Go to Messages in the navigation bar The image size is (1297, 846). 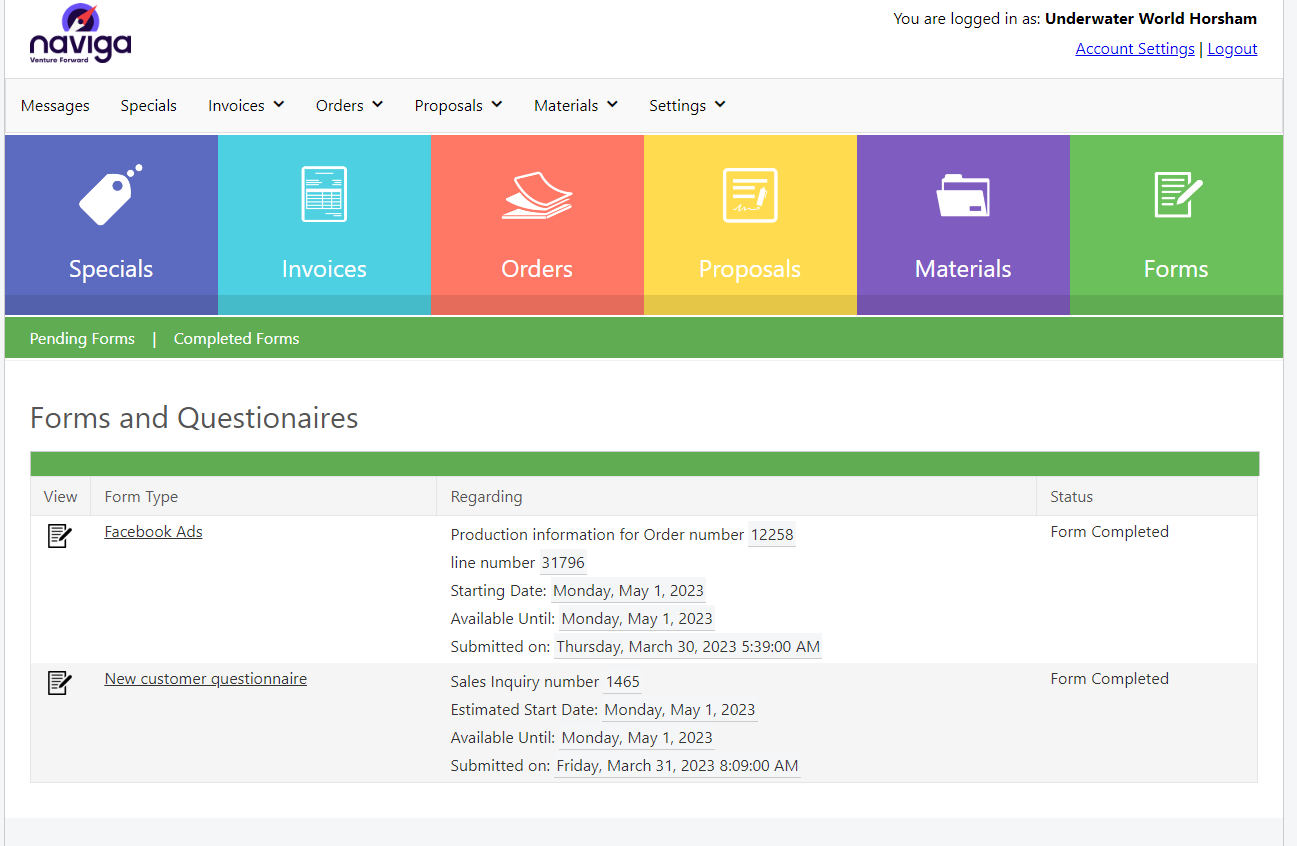pos(55,105)
